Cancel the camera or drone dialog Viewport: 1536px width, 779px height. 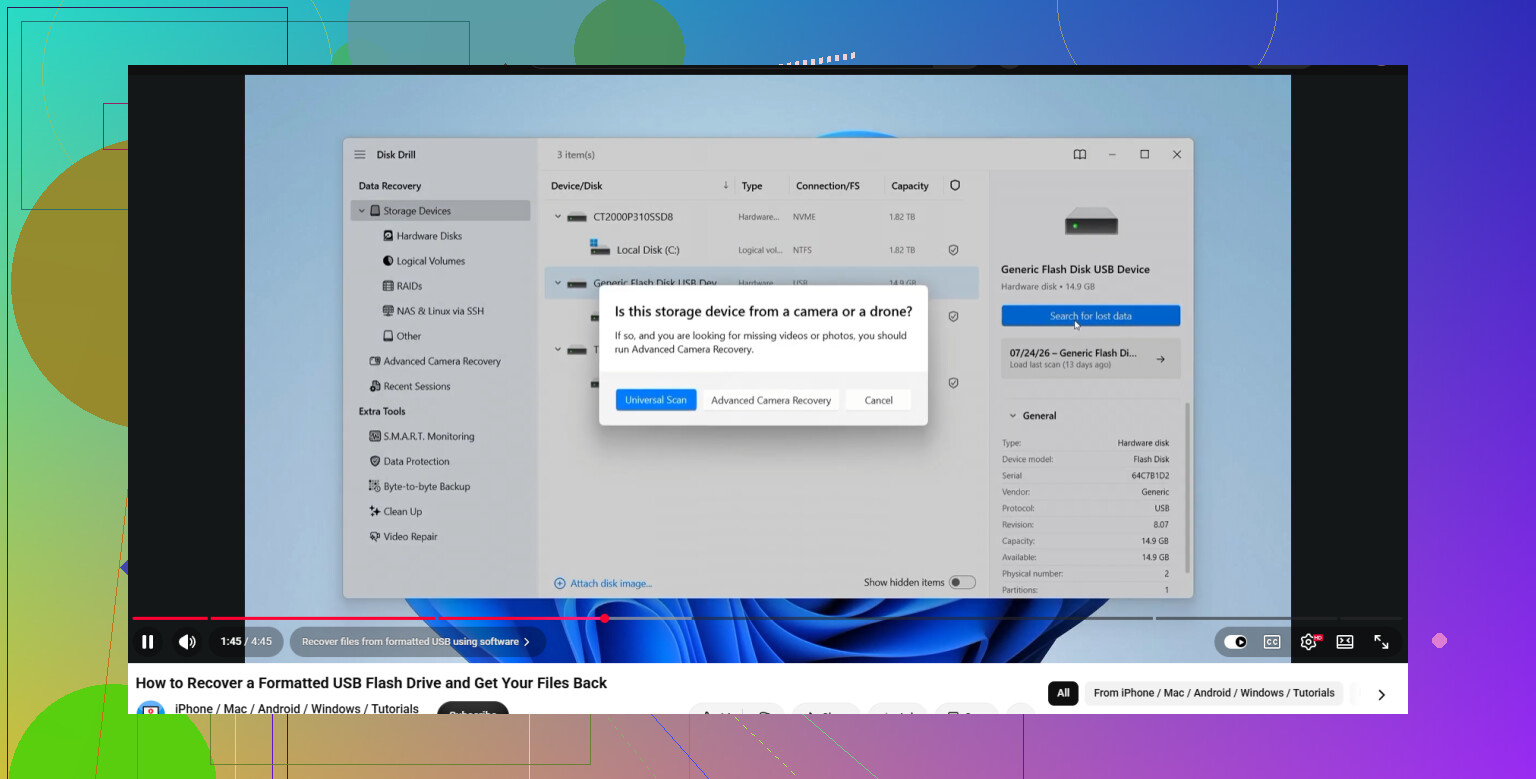pyautogui.click(x=878, y=400)
